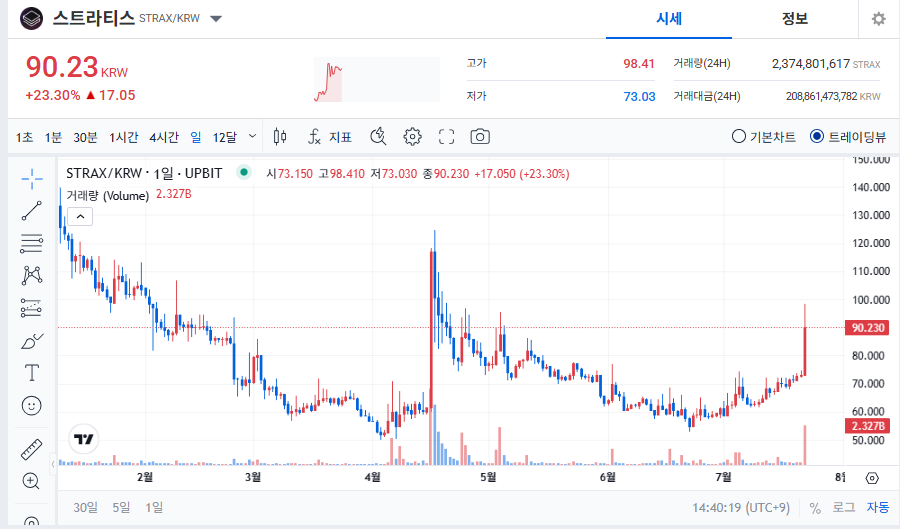Switch to the 정보 tab
This screenshot has width=900, height=529.
(795, 19)
